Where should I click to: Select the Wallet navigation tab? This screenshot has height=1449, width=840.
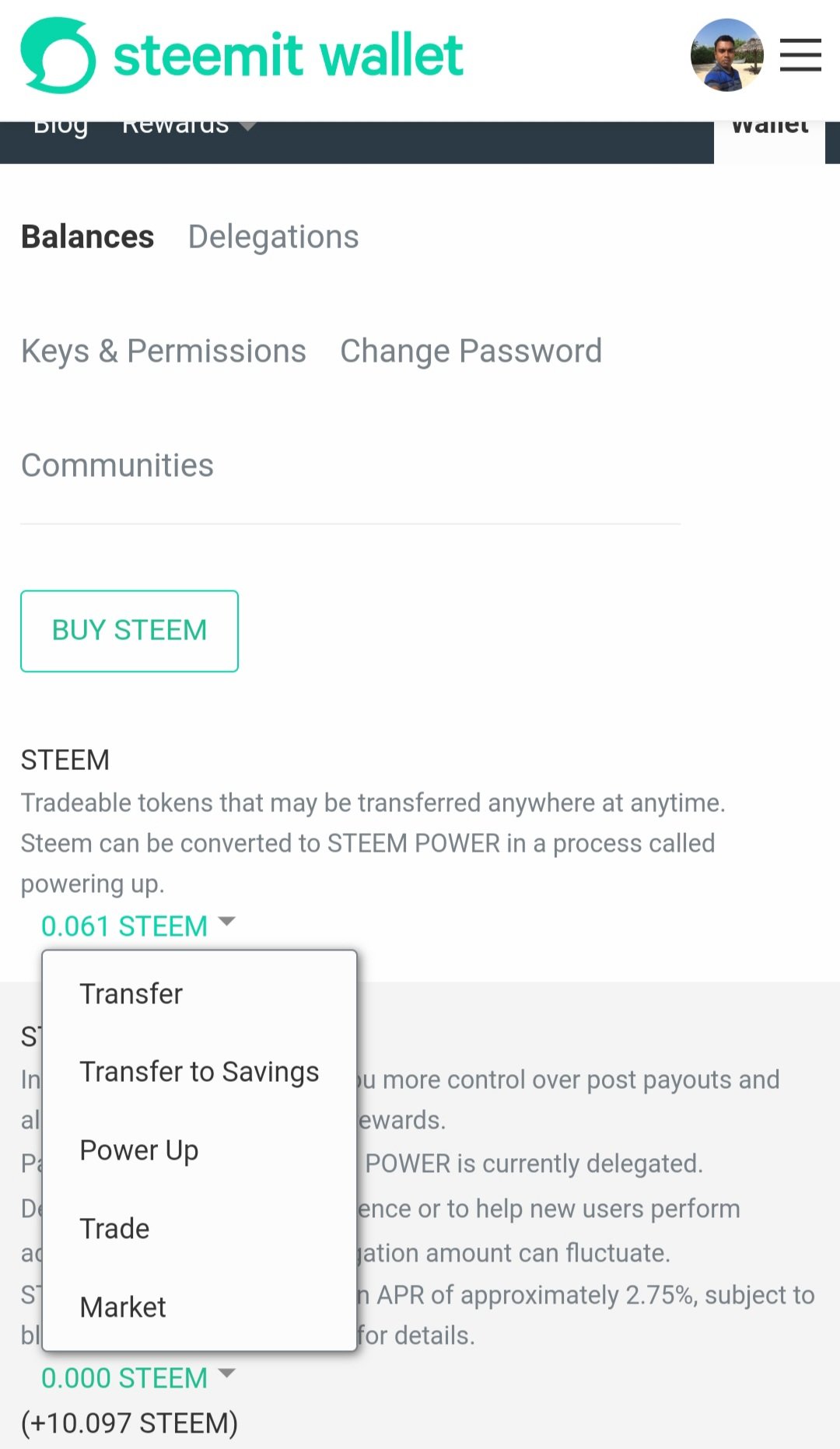point(770,129)
